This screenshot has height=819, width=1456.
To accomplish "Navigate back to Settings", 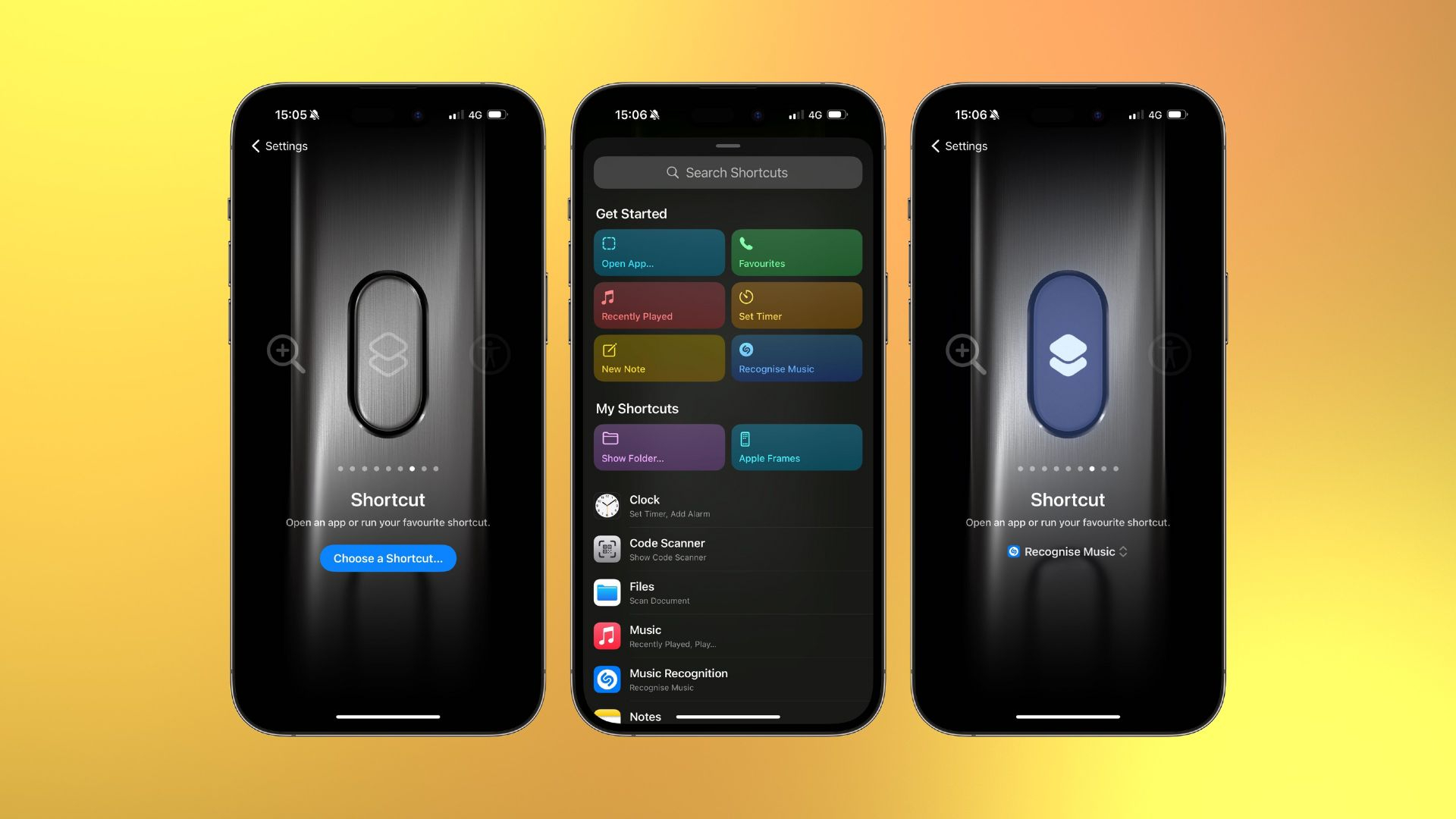I will click(278, 145).
